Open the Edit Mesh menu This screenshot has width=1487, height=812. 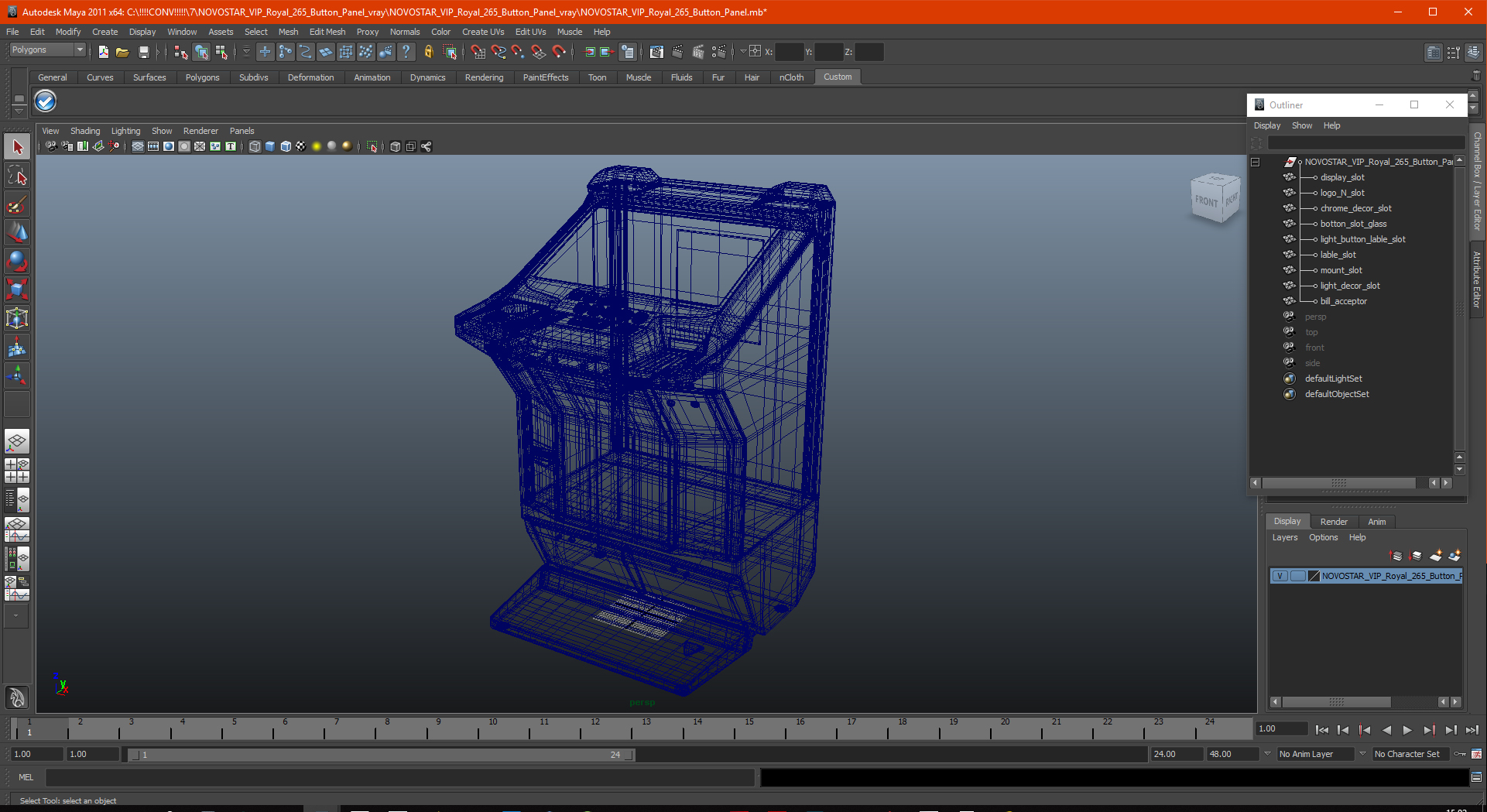[327, 32]
